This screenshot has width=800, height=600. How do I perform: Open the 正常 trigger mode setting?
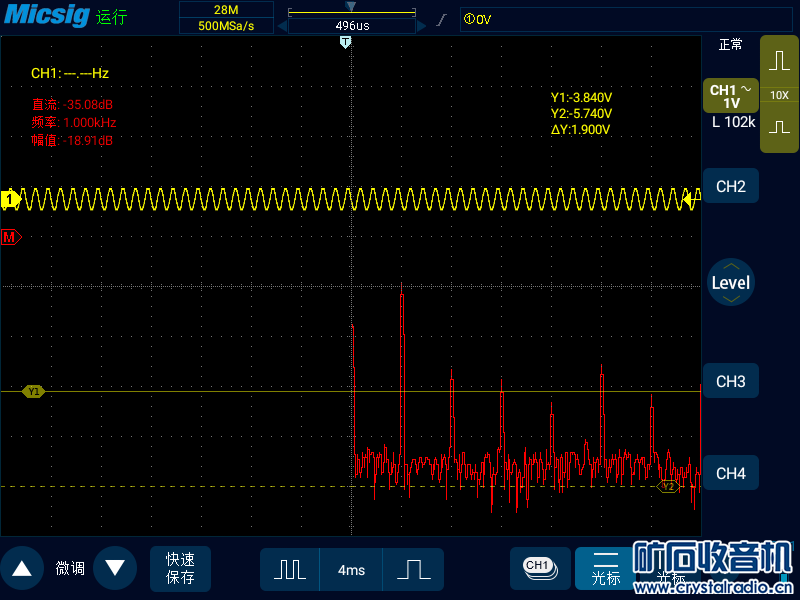click(730, 45)
